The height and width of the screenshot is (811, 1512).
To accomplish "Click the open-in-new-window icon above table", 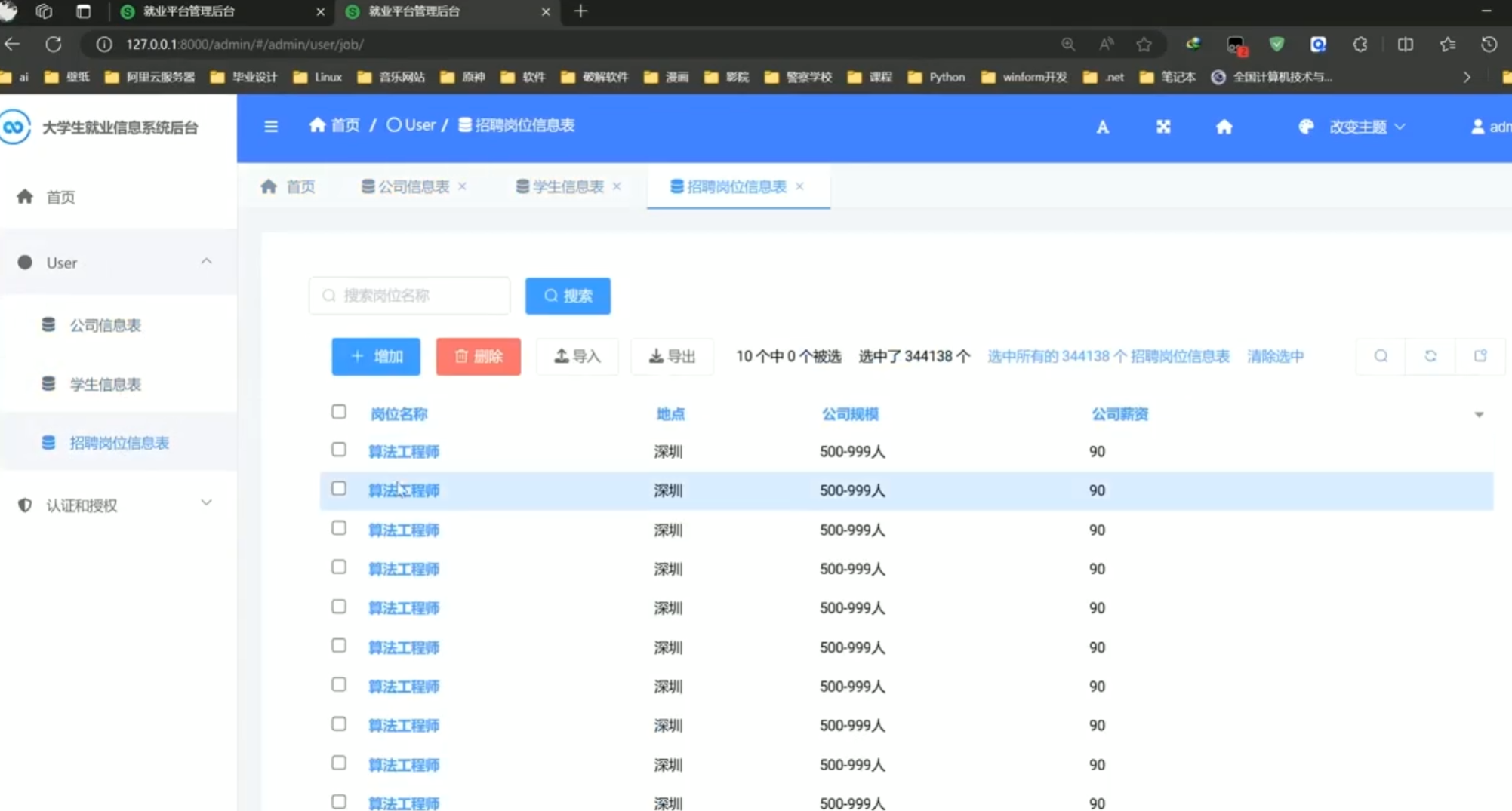I will [x=1480, y=356].
